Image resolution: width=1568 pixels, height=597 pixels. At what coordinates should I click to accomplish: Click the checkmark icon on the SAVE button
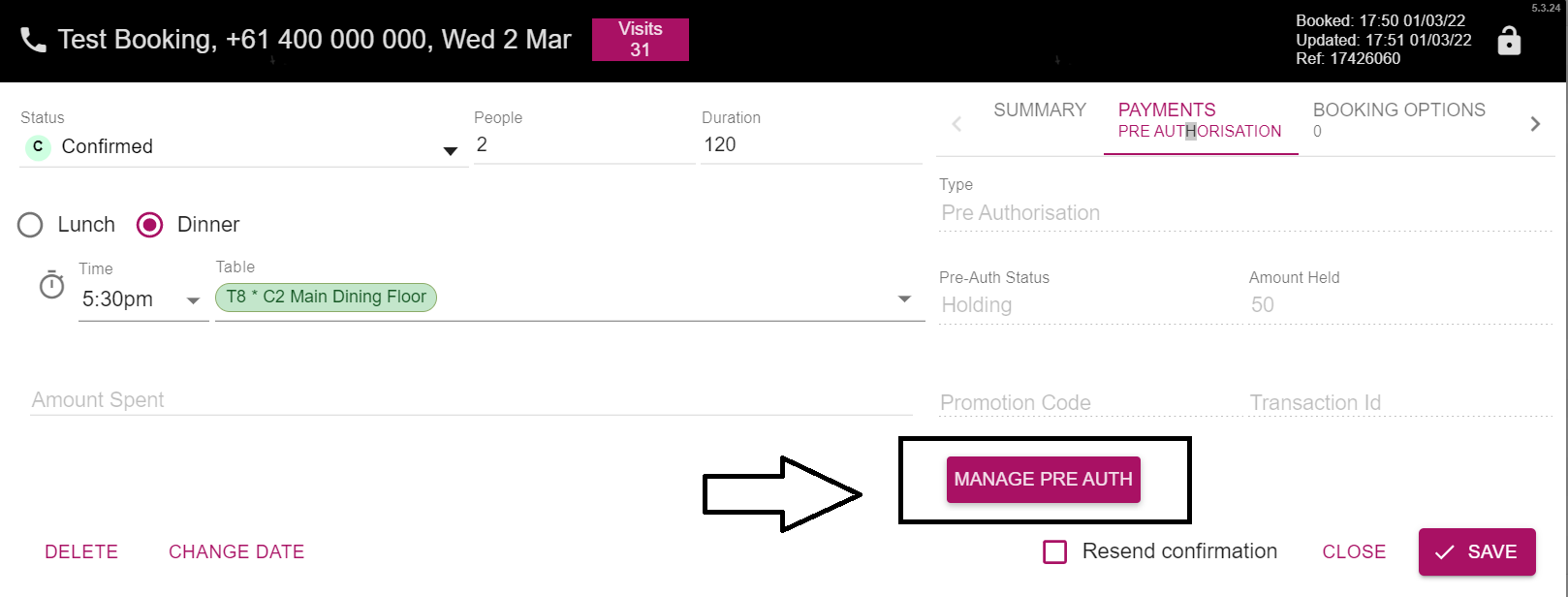[x=1445, y=551]
